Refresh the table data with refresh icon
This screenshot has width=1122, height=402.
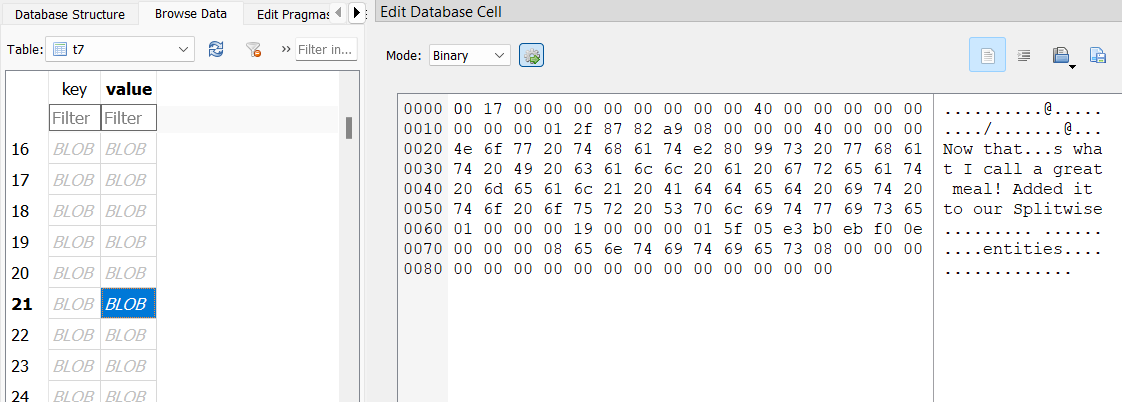[215, 49]
